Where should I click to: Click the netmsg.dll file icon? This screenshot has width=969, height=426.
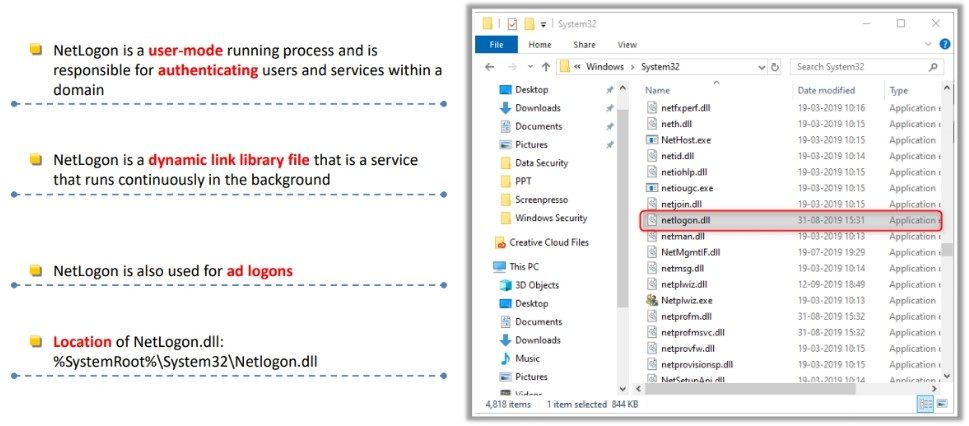pyautogui.click(x=651, y=268)
